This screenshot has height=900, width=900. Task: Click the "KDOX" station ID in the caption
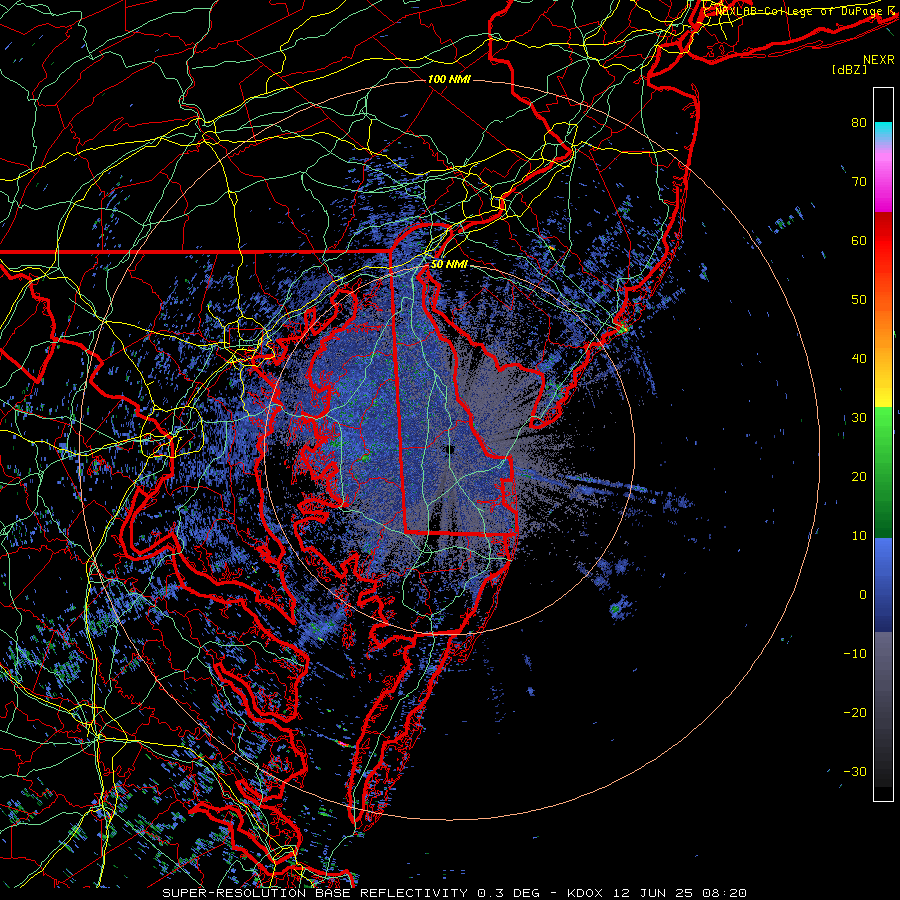pos(587,893)
